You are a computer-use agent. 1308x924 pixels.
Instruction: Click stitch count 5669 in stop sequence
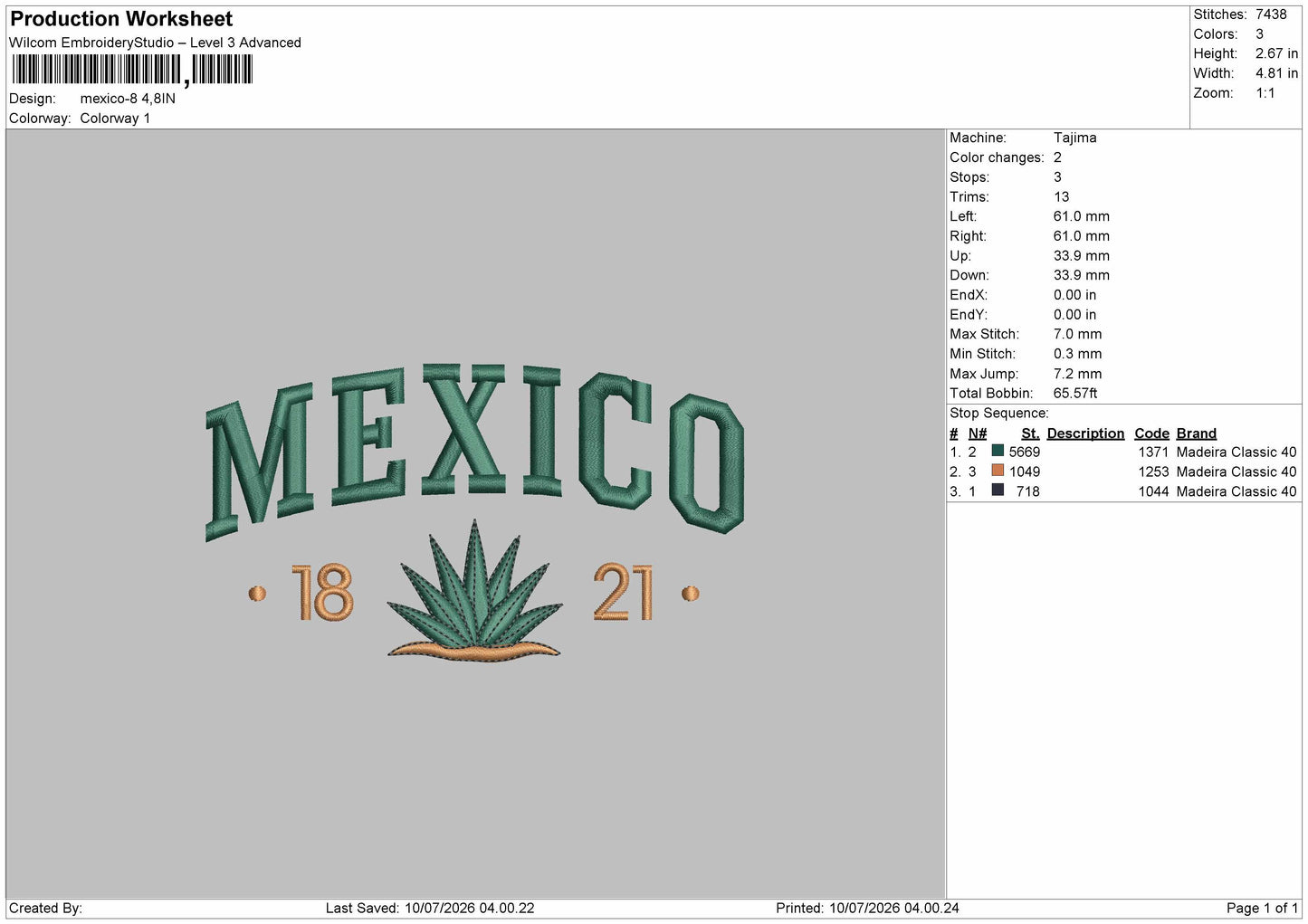(1025, 452)
